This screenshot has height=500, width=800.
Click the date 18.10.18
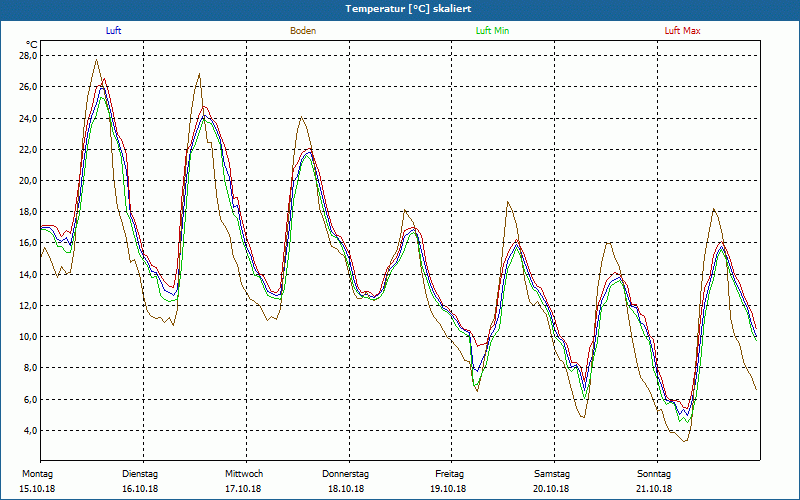(x=346, y=489)
